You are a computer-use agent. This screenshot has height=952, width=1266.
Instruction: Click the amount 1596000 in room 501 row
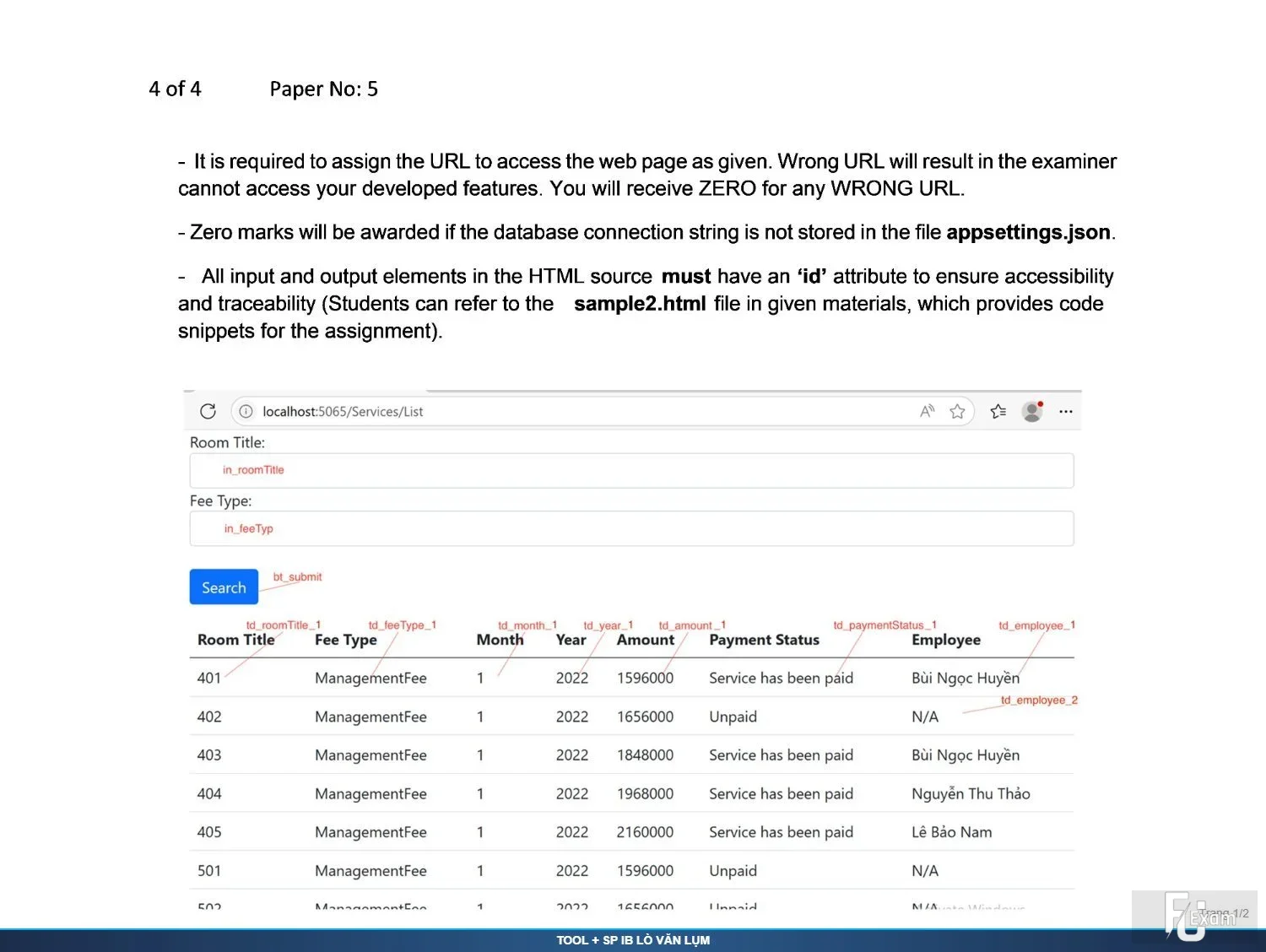tap(645, 870)
